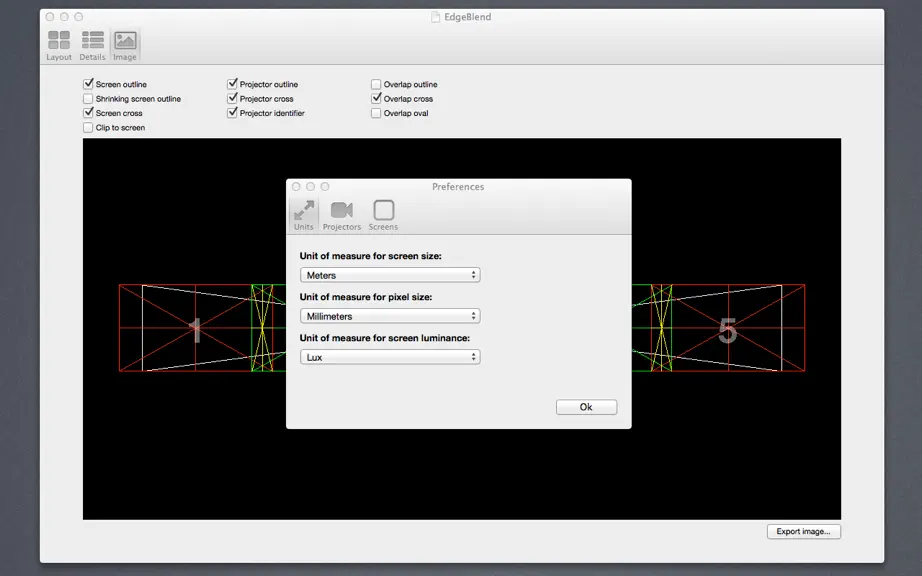Enable the Overlap oval checkbox
Image resolution: width=922 pixels, height=576 pixels.
(x=376, y=113)
